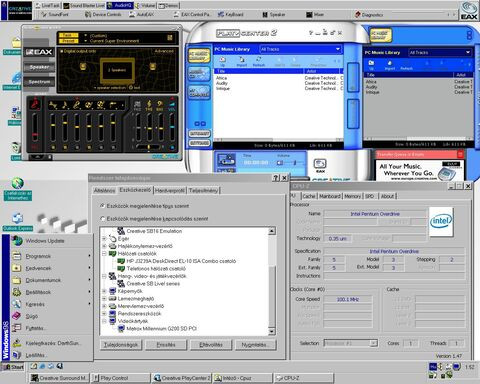Adjust the BAS bass slider in mixer
The height and width of the screenshot is (384, 480).
point(160,128)
